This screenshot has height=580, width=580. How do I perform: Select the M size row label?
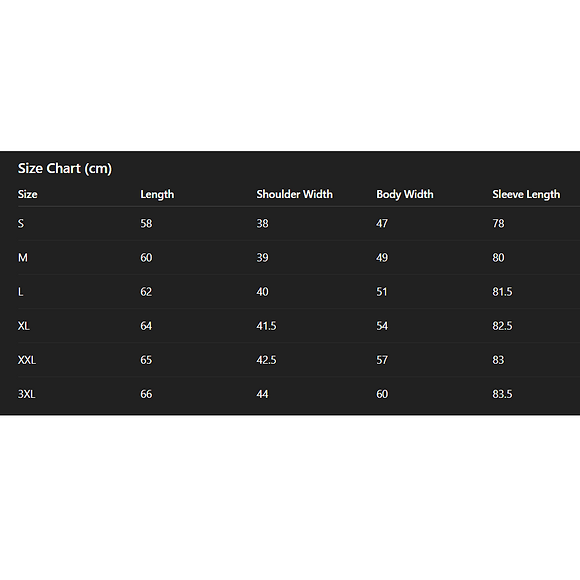(23, 257)
